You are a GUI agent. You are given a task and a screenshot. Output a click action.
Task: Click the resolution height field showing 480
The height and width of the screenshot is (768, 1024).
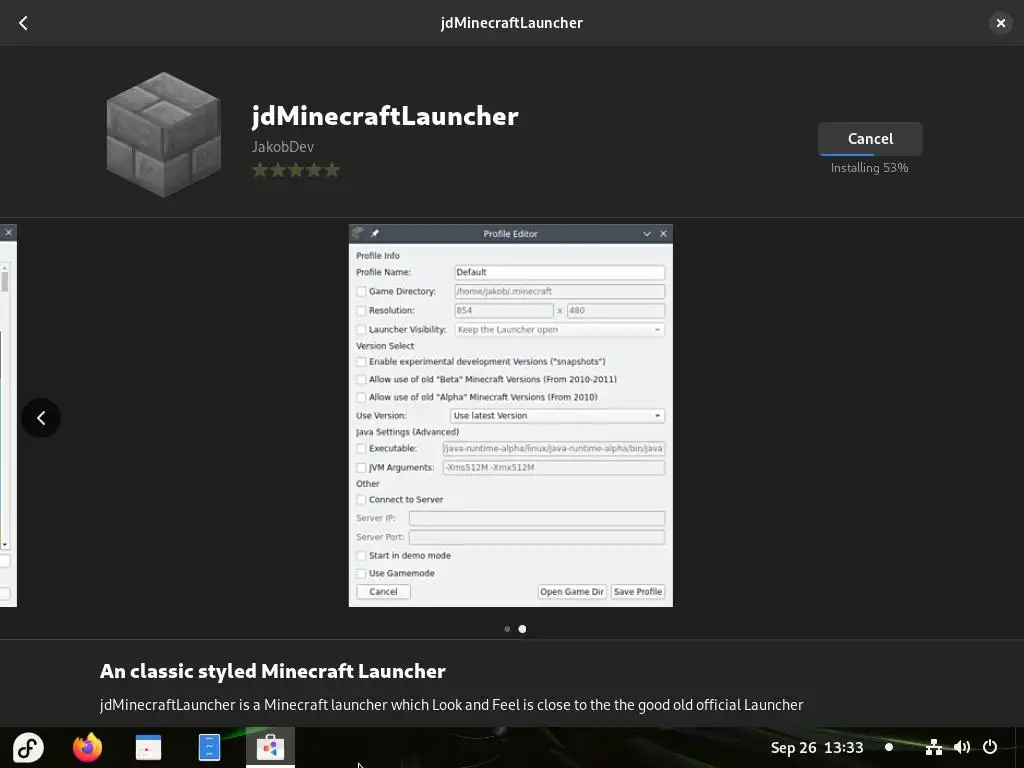(x=616, y=311)
